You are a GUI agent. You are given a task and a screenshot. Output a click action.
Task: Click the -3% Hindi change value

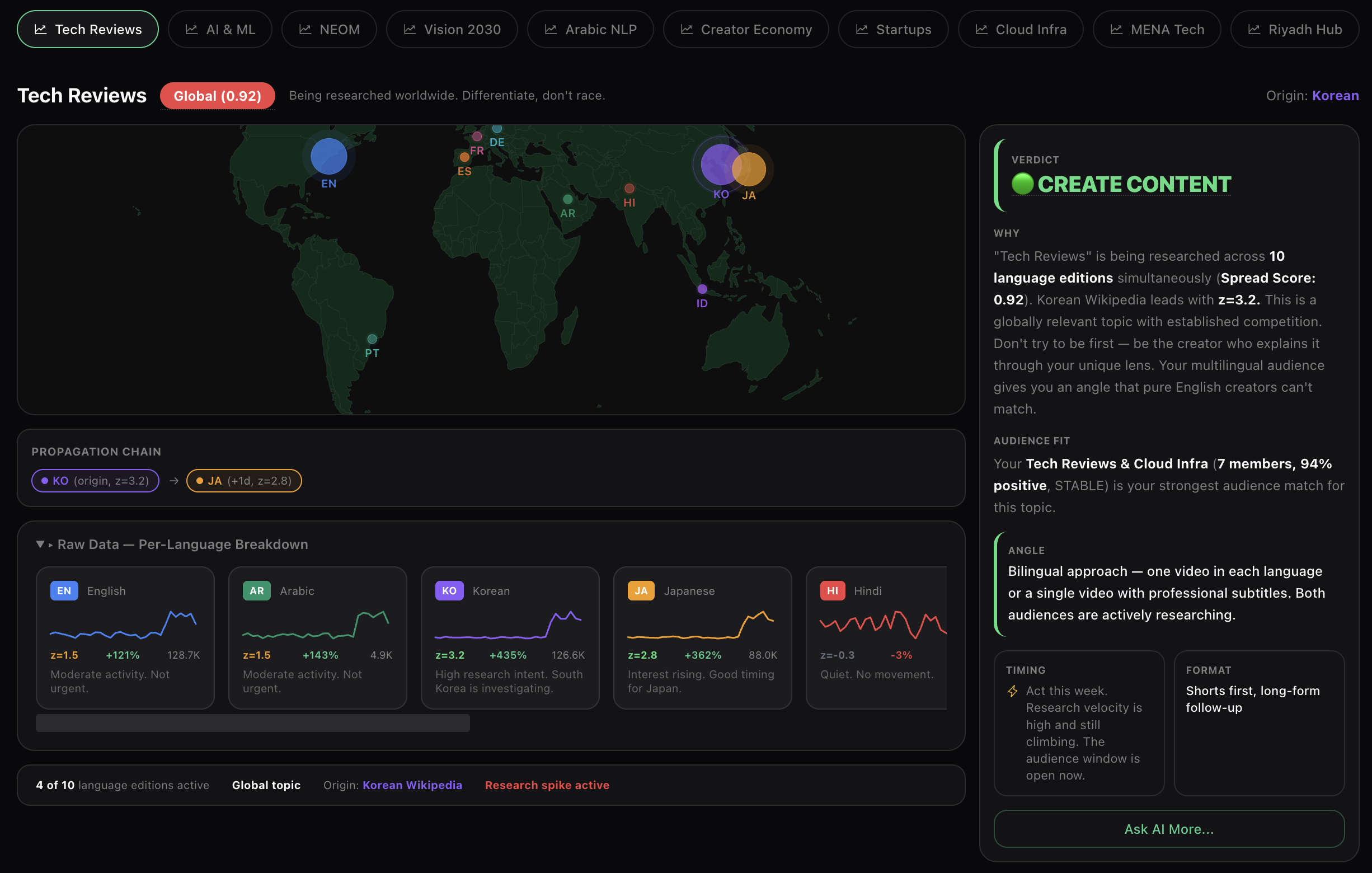[x=901, y=655]
